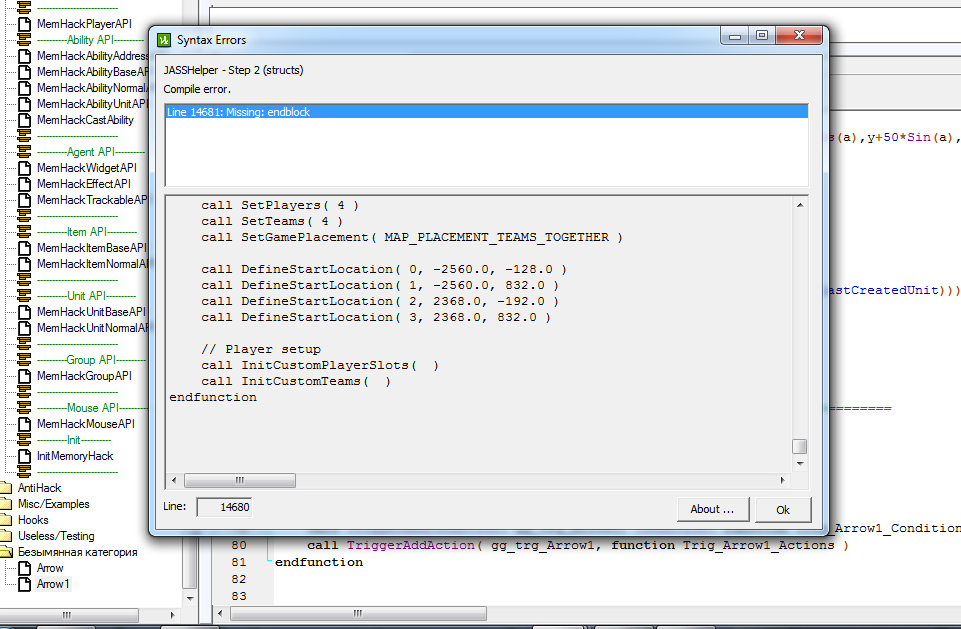Viewport: 961px width, 629px height.
Task: Click the page icon next to MemHackCastAbility
Action: coord(25,120)
